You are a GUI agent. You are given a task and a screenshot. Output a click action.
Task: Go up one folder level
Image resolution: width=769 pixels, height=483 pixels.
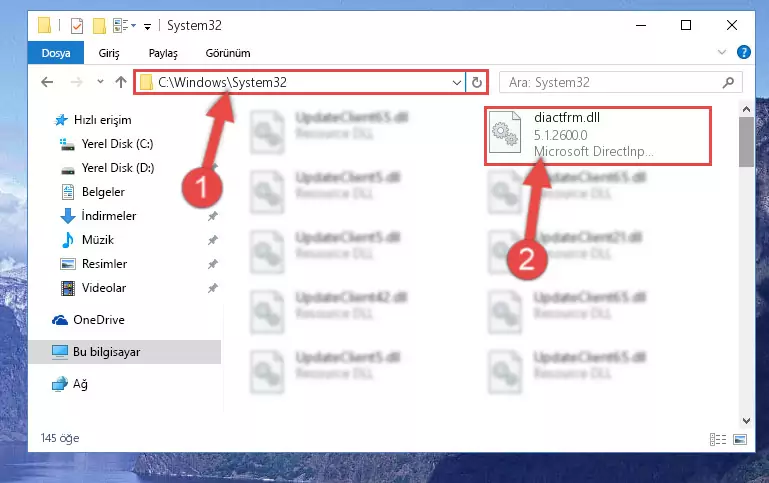121,82
